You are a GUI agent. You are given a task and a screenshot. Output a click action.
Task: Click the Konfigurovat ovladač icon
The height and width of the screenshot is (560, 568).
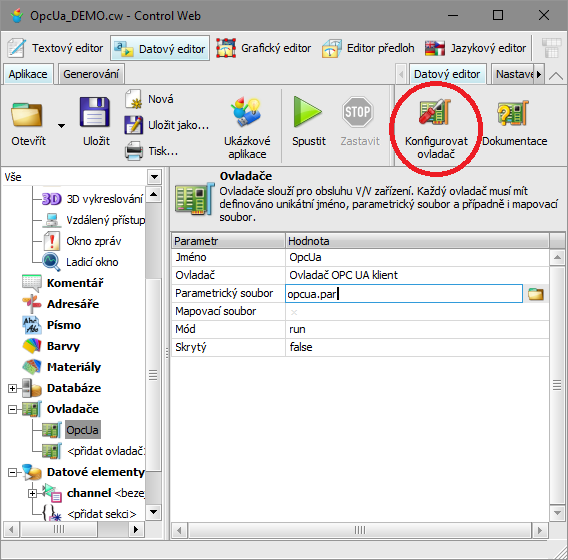tap(435, 112)
